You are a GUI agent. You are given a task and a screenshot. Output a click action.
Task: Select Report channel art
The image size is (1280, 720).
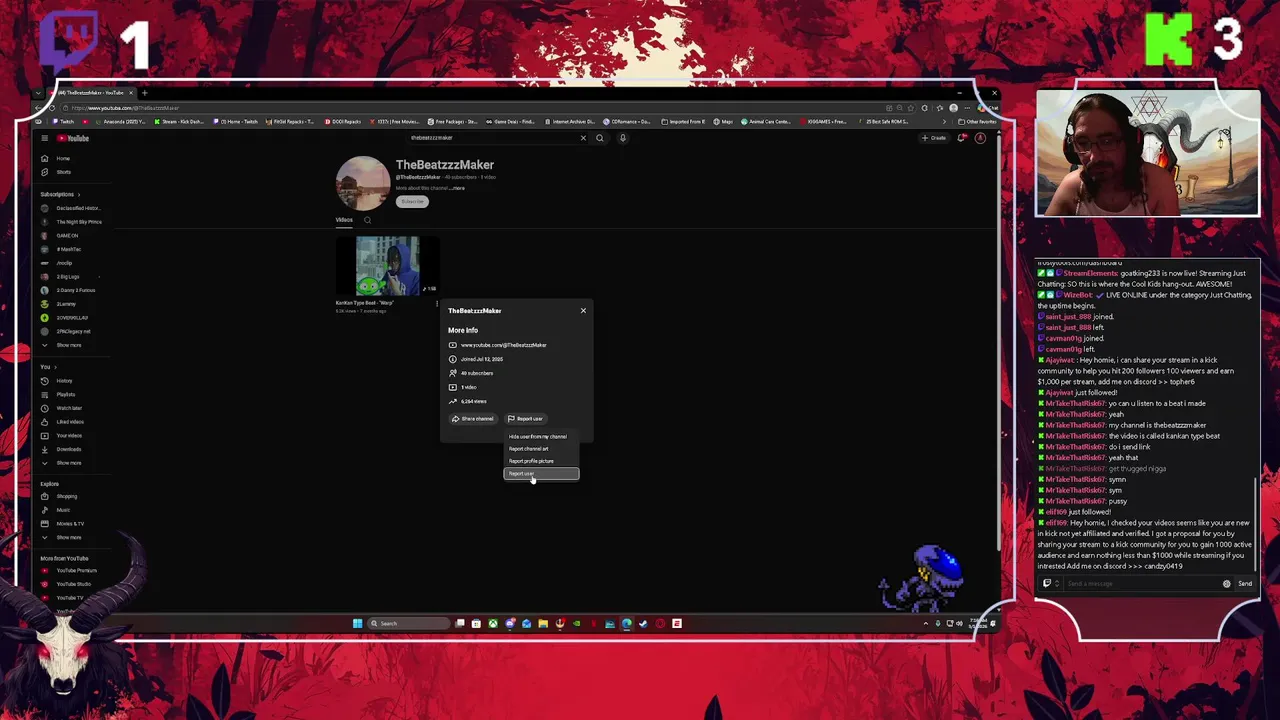coord(541,449)
